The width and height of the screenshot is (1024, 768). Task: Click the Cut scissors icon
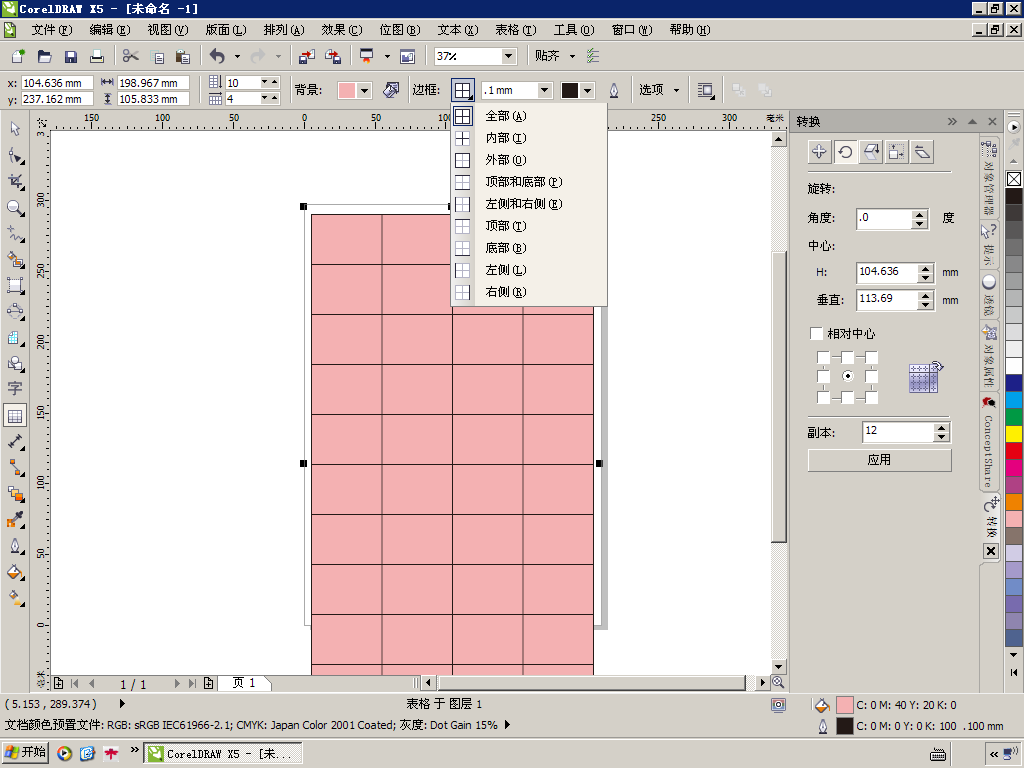coord(131,57)
